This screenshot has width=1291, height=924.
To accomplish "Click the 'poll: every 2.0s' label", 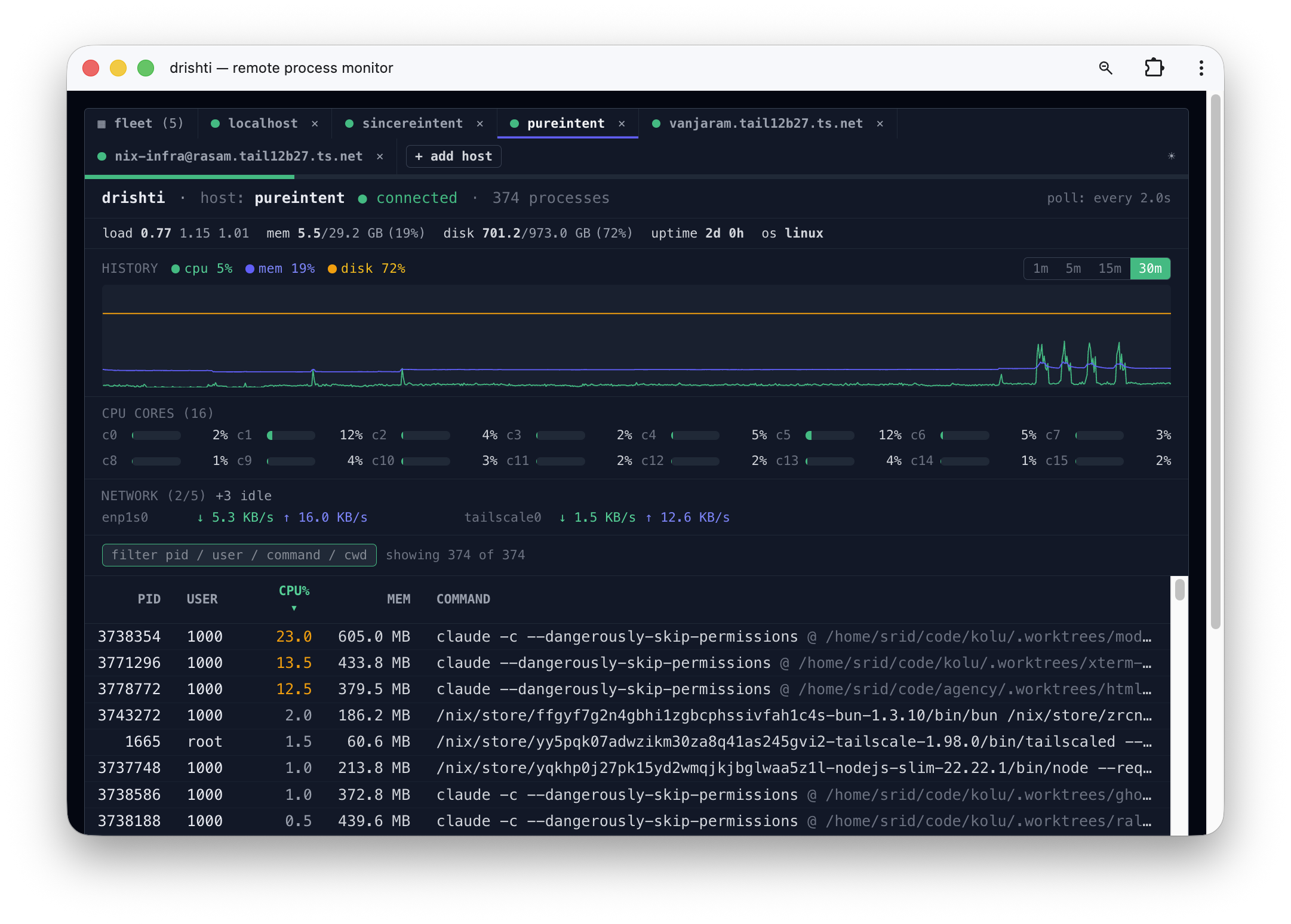I will click(1108, 198).
